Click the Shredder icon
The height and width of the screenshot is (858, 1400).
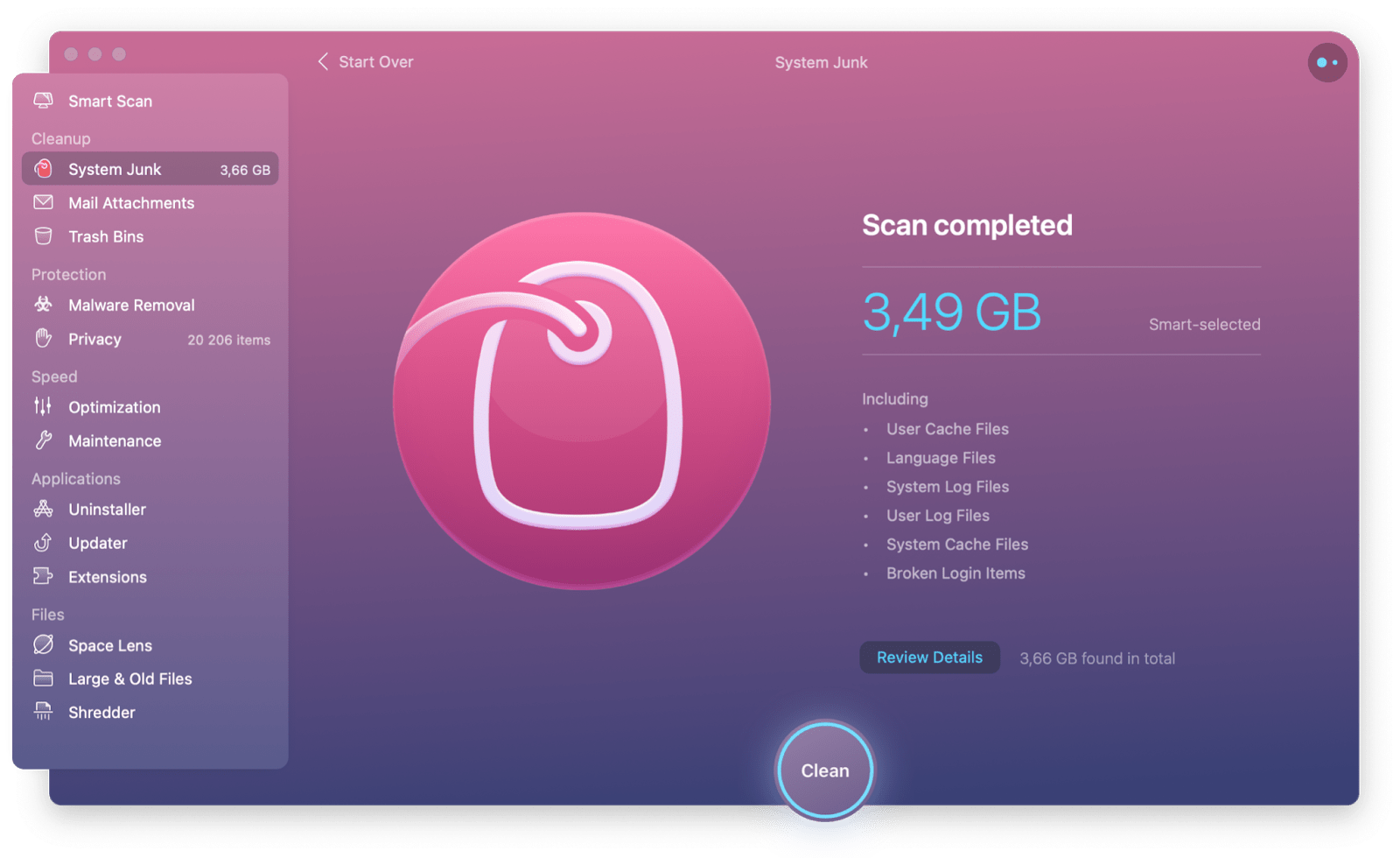pyautogui.click(x=43, y=712)
